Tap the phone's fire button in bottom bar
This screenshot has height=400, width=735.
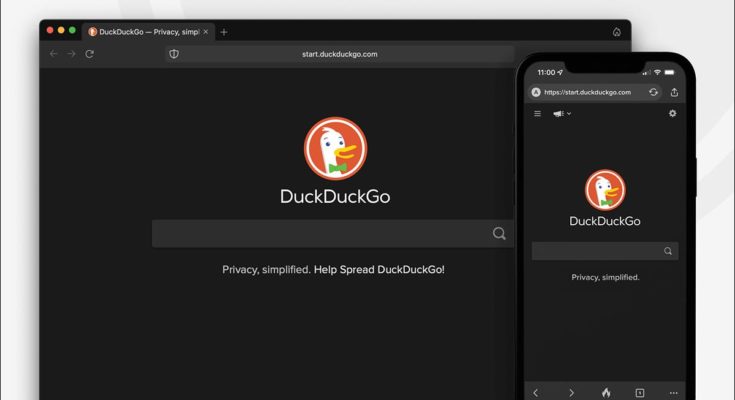[x=605, y=392]
